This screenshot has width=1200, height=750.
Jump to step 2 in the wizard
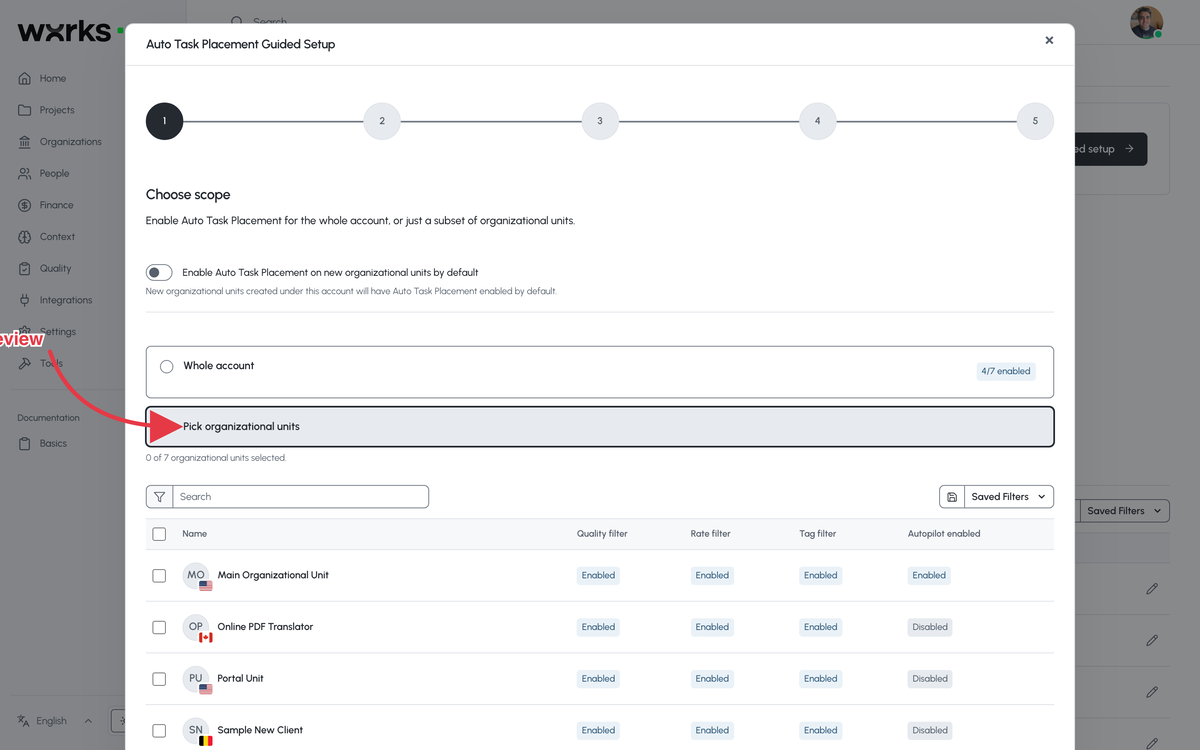382,121
